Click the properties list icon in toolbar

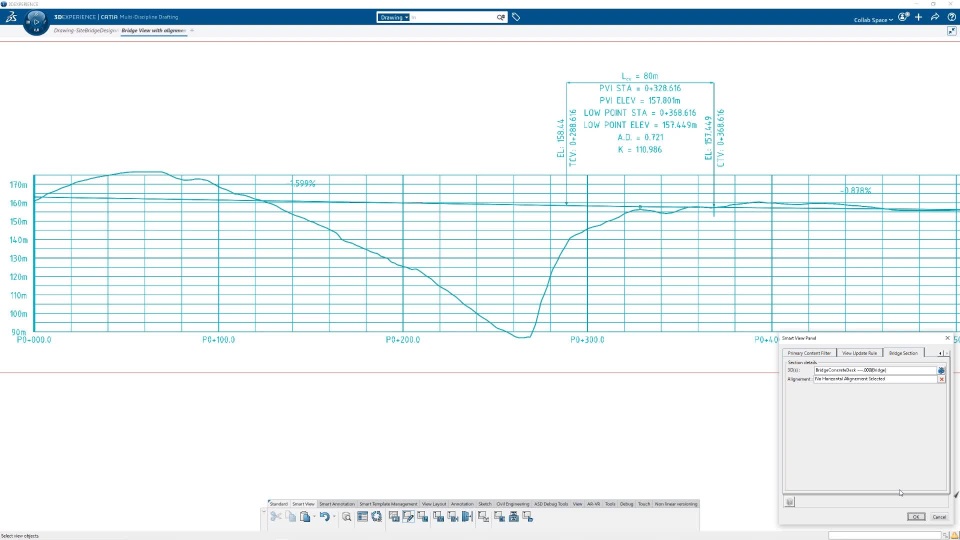(362, 517)
